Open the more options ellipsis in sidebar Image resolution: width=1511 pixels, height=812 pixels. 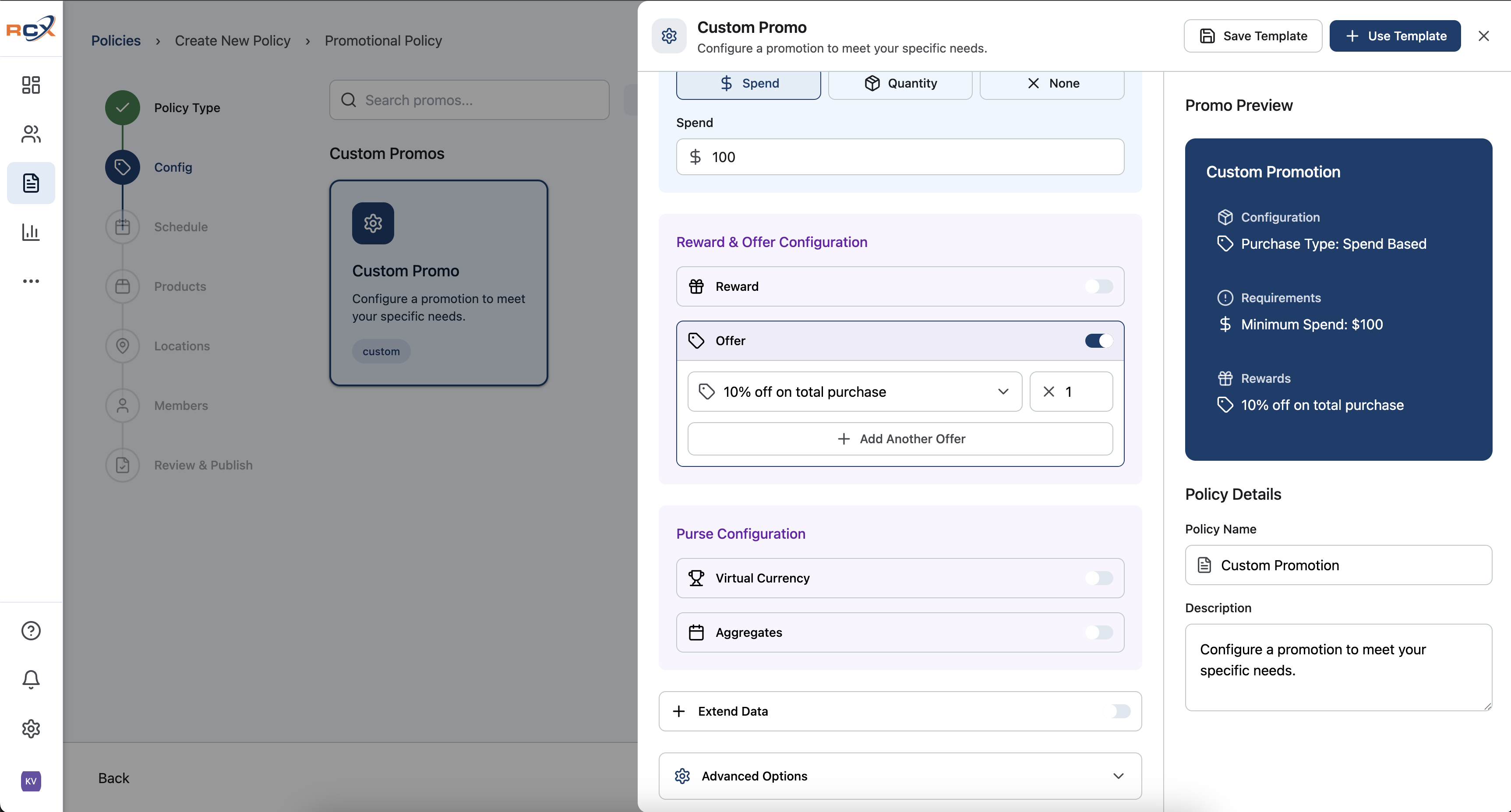31,281
